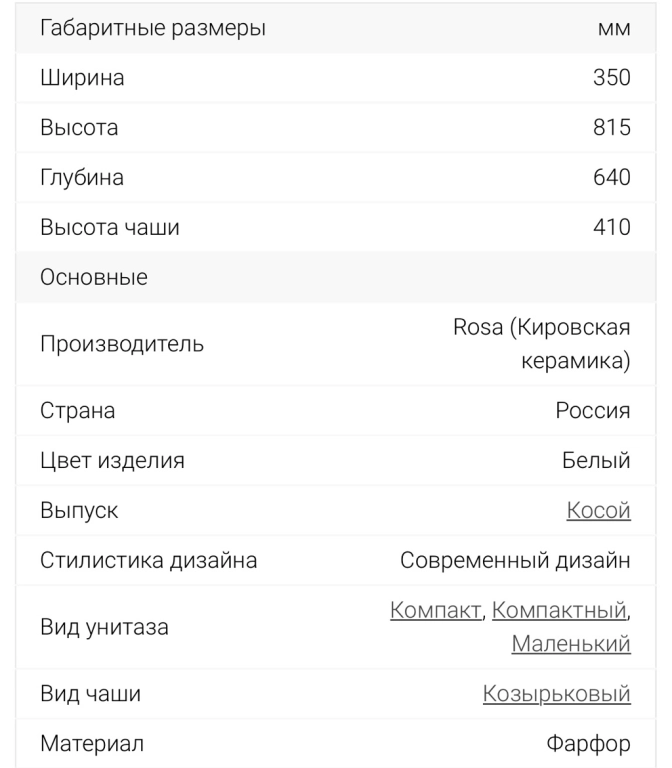Click the Вид унитаза row label
The height and width of the screenshot is (768, 672).
pyautogui.click(x=104, y=628)
